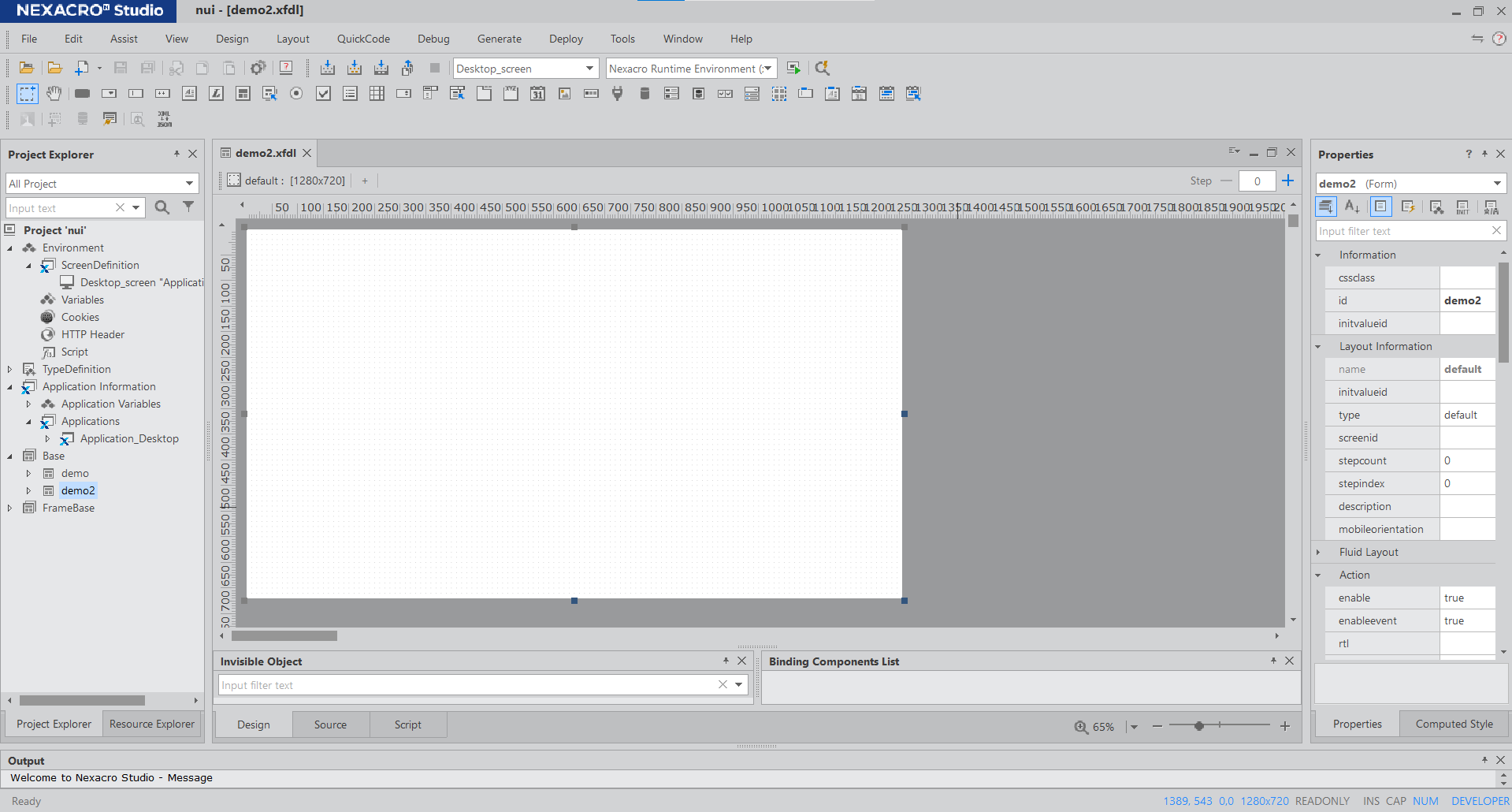Expand the TypeDefinition tree node
The height and width of the screenshot is (812, 1512).
pyautogui.click(x=9, y=369)
